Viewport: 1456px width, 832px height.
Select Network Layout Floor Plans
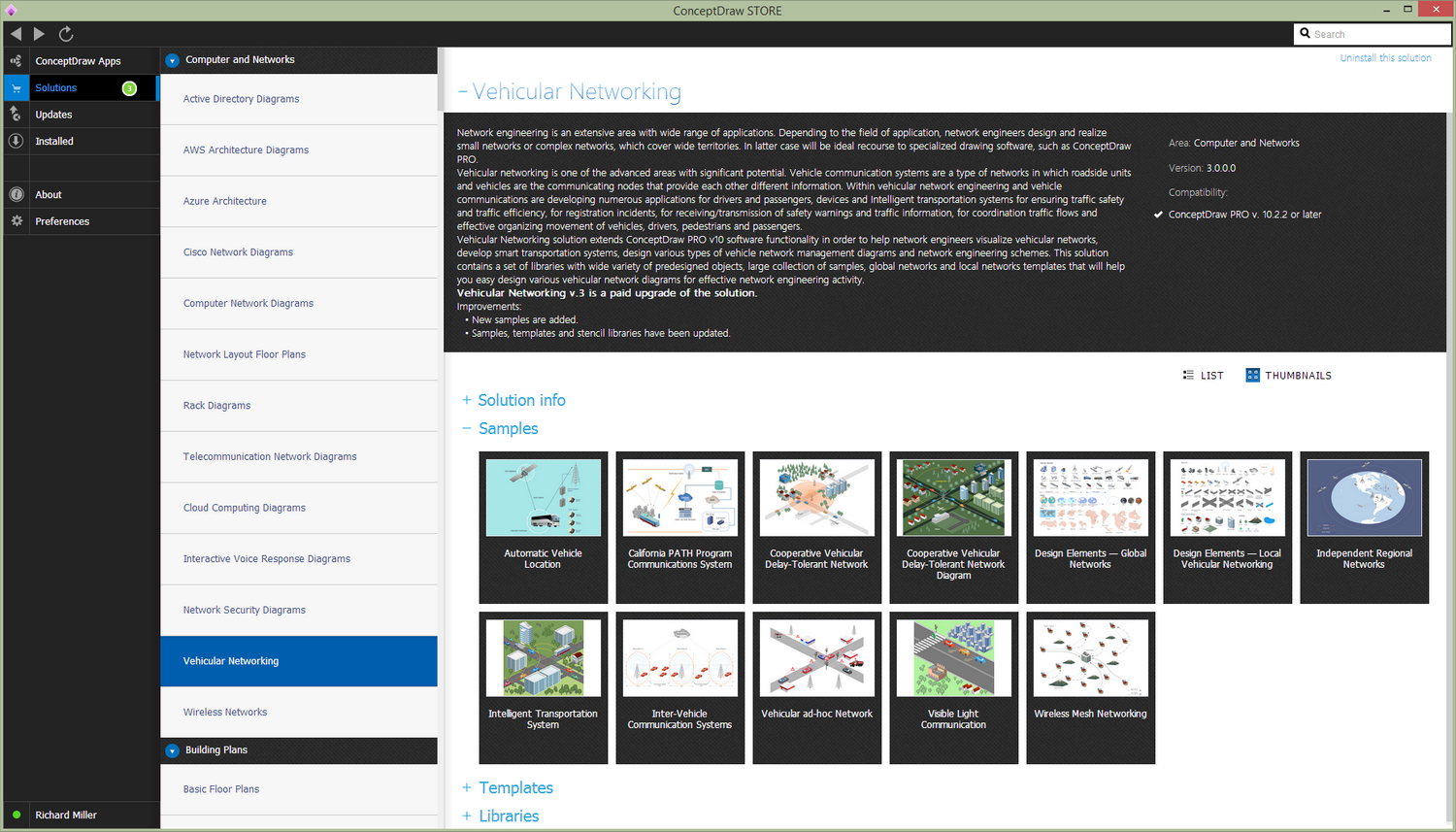point(299,354)
